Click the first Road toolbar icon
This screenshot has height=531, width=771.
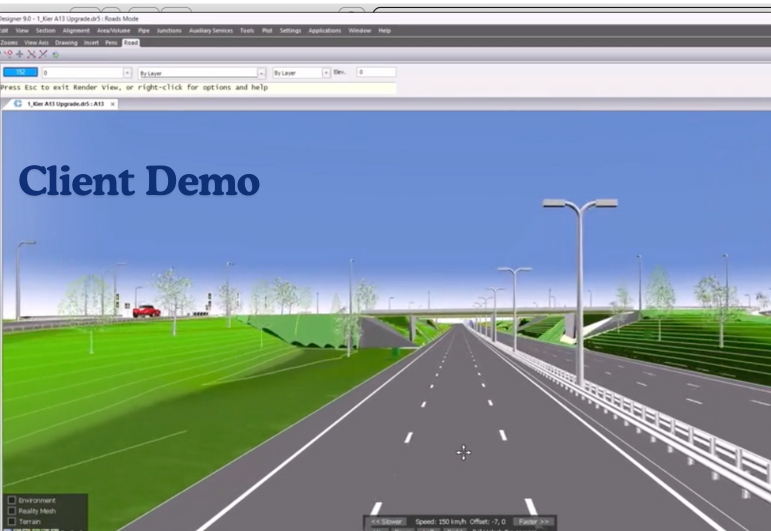pos(4,54)
